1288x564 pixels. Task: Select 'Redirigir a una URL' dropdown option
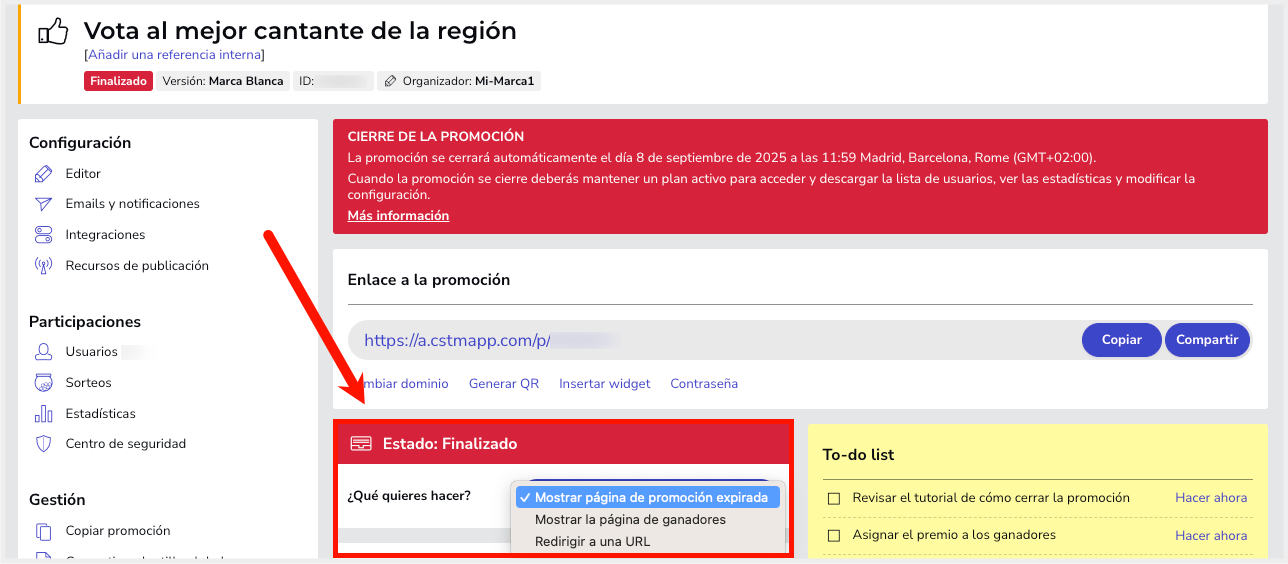(592, 542)
